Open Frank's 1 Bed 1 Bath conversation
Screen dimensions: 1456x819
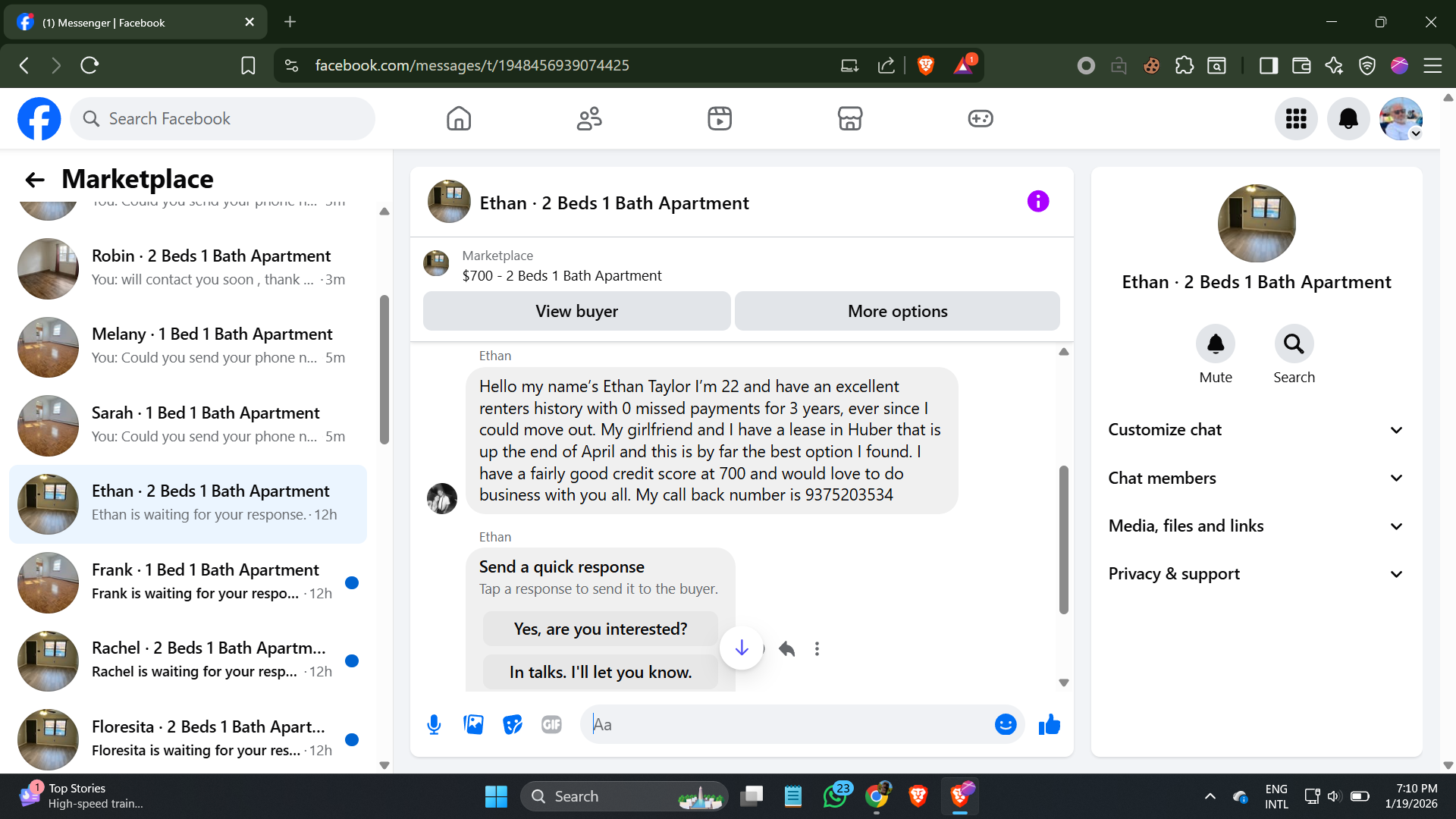[188, 582]
